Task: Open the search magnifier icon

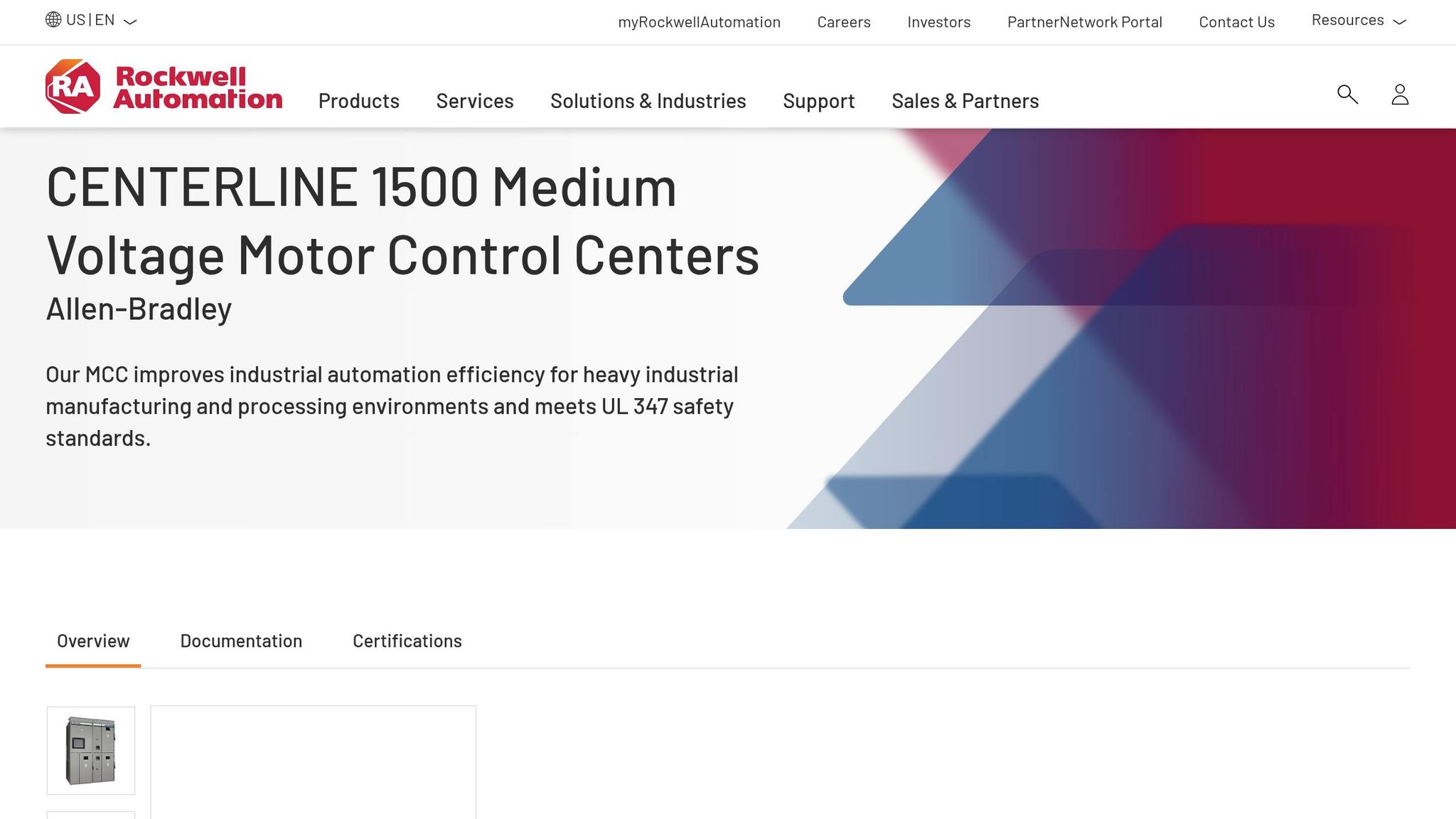Action: click(1347, 95)
